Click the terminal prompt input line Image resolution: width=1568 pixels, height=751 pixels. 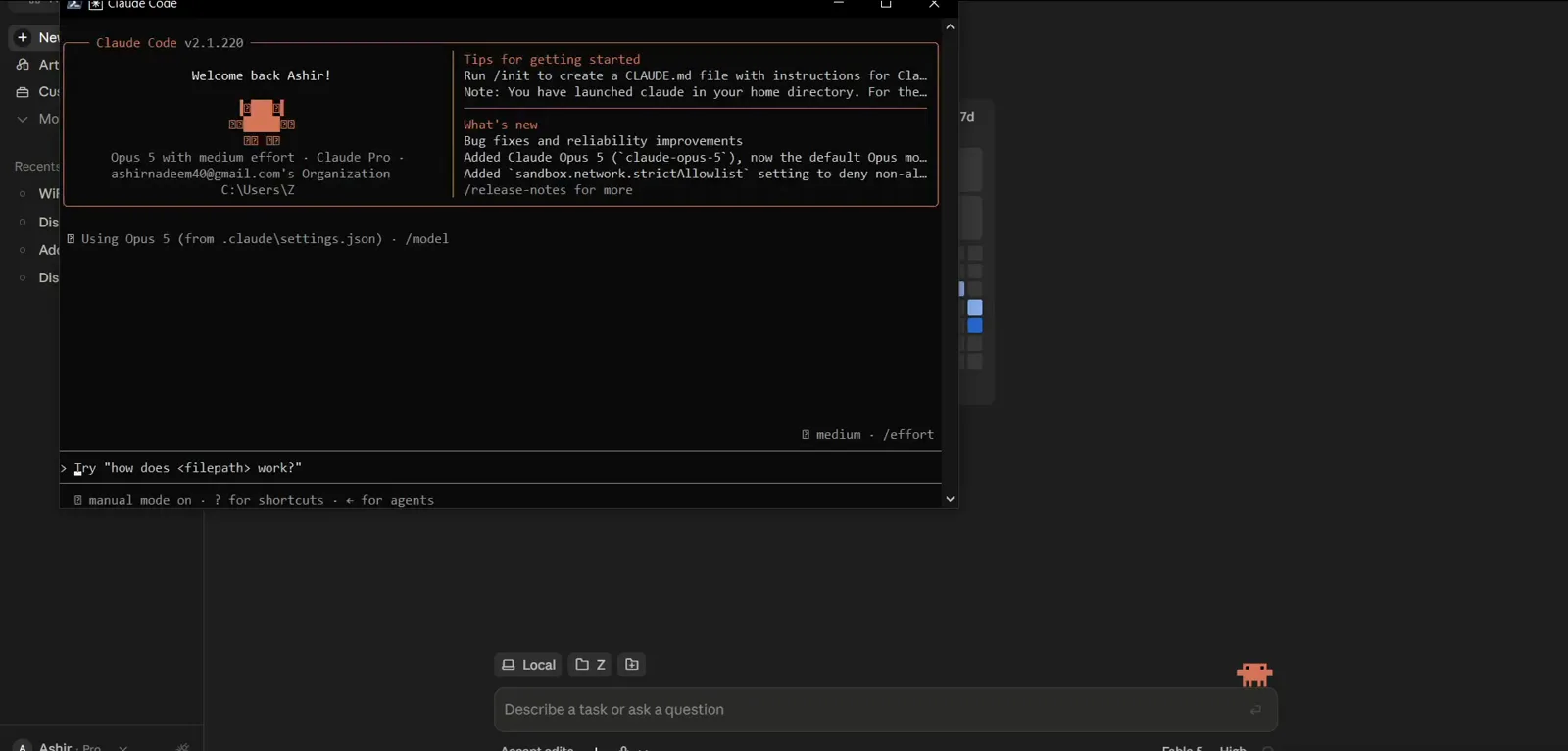point(501,468)
